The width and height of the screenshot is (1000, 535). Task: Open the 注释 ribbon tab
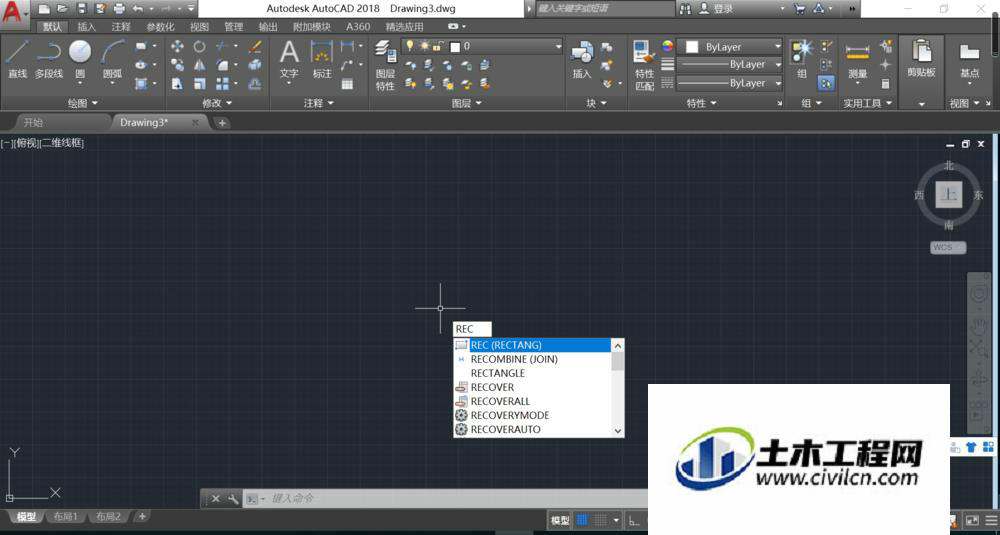click(121, 27)
